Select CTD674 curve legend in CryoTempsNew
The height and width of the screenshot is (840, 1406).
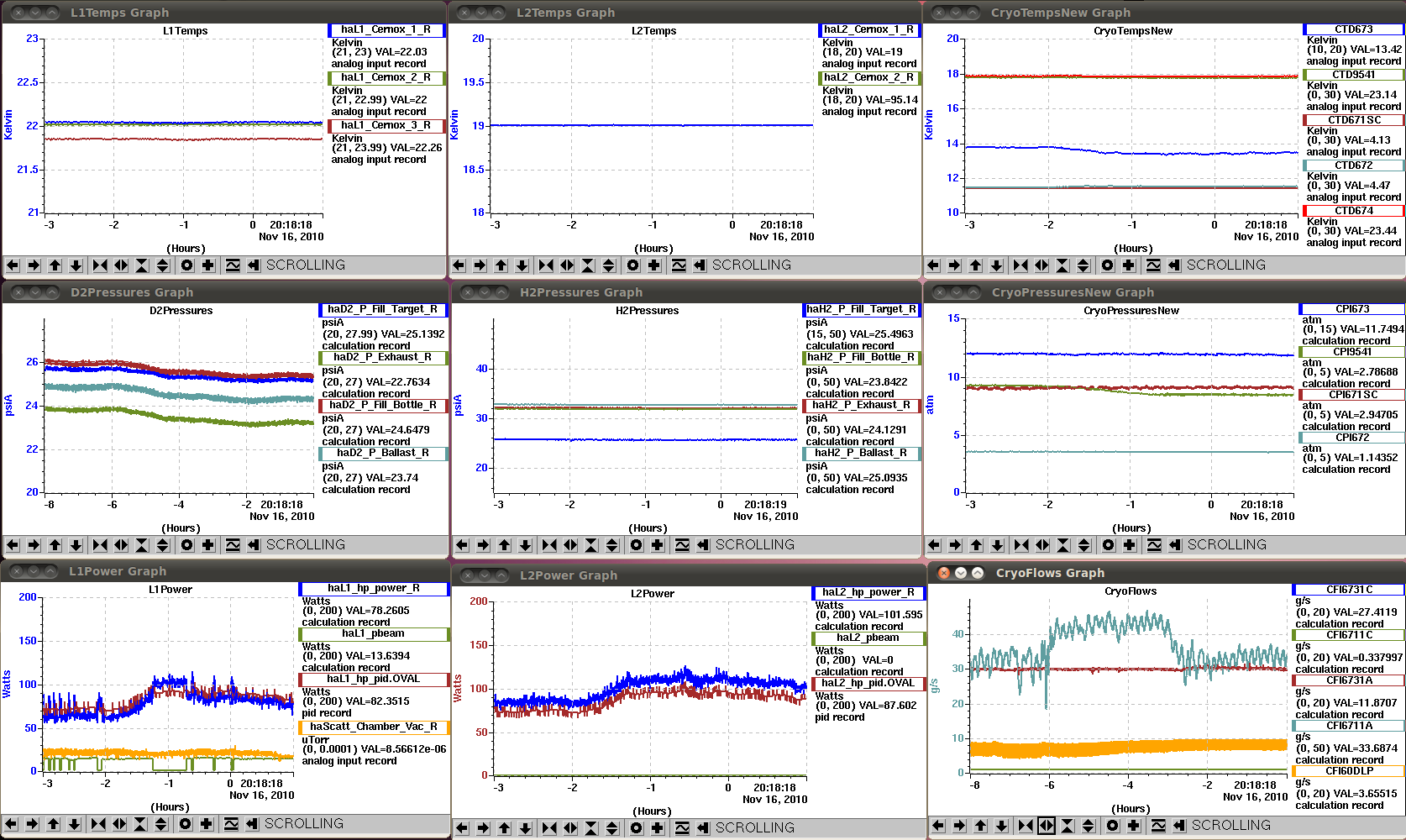(x=1353, y=211)
